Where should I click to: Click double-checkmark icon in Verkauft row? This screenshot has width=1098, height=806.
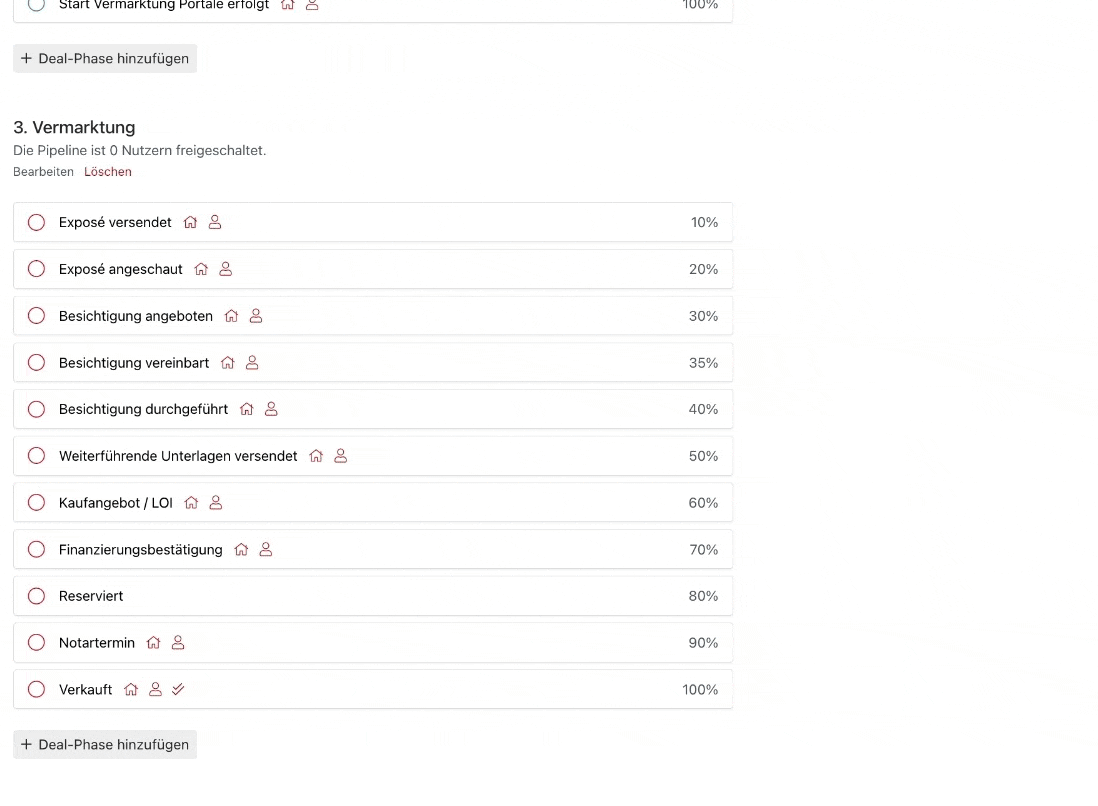[179, 689]
